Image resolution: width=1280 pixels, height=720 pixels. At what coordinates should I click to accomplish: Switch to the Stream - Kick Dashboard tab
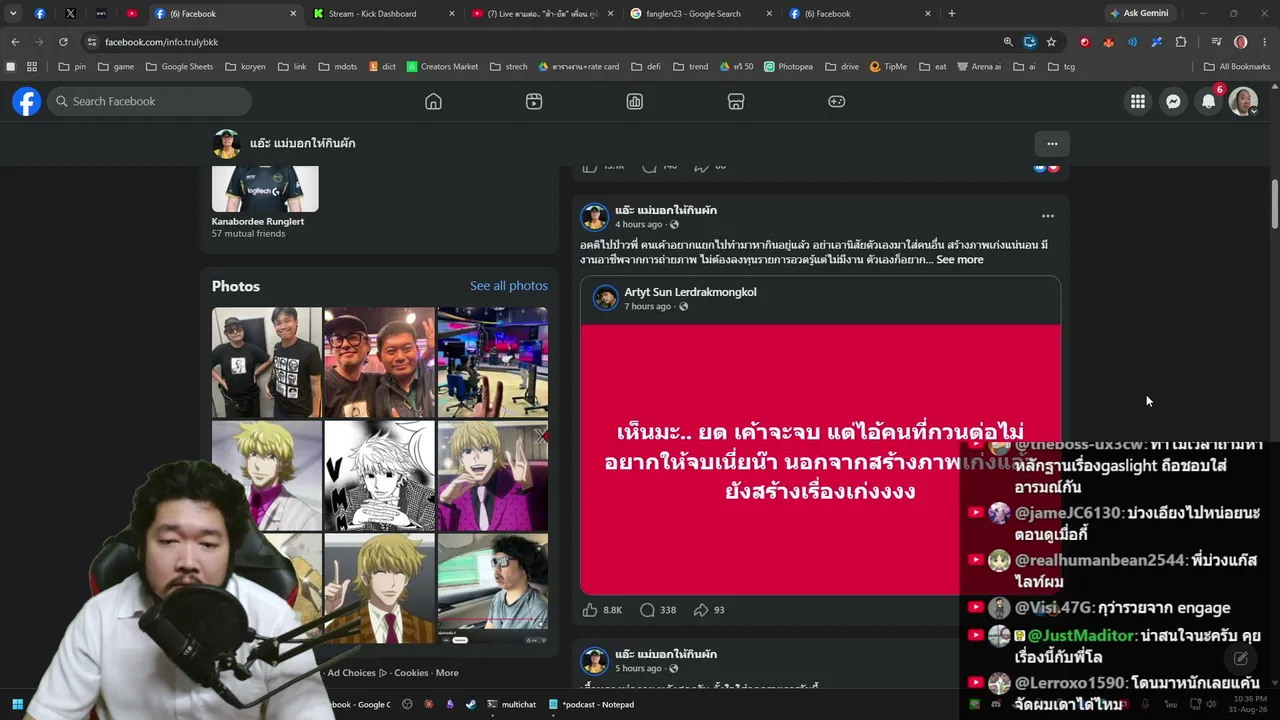(382, 14)
